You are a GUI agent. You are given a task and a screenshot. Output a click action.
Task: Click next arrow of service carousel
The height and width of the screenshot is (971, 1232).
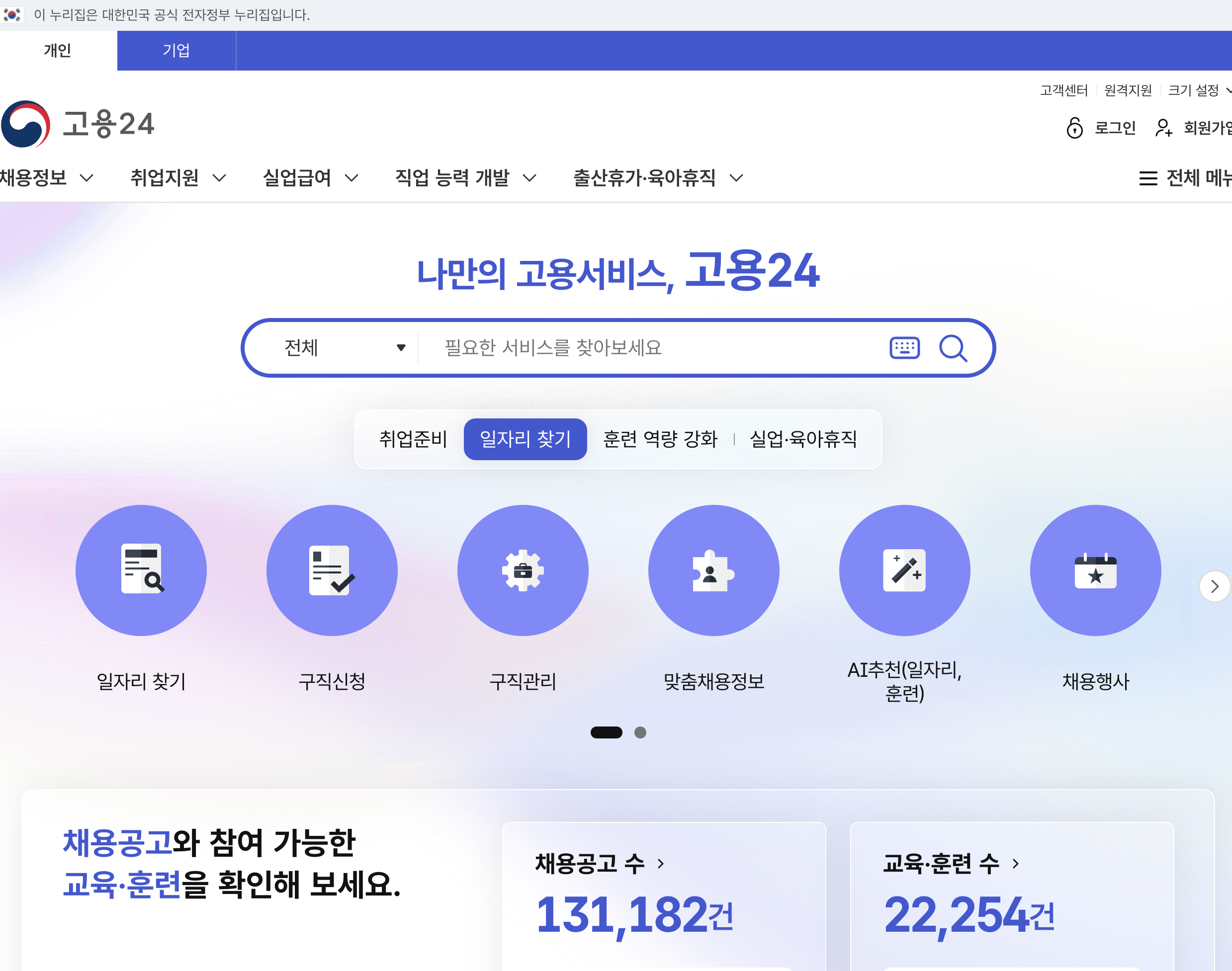pos(1215,586)
